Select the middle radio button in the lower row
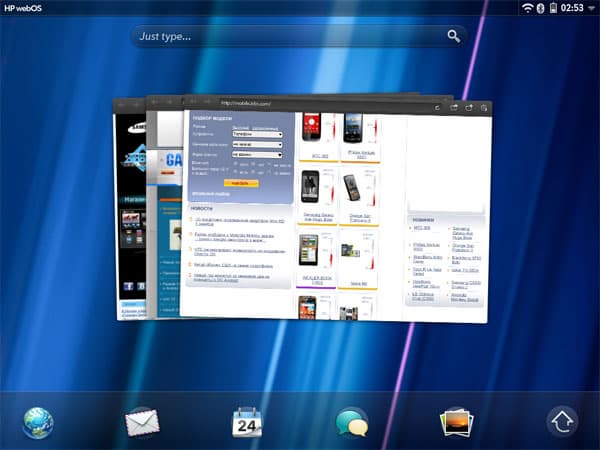 click(x=253, y=172)
